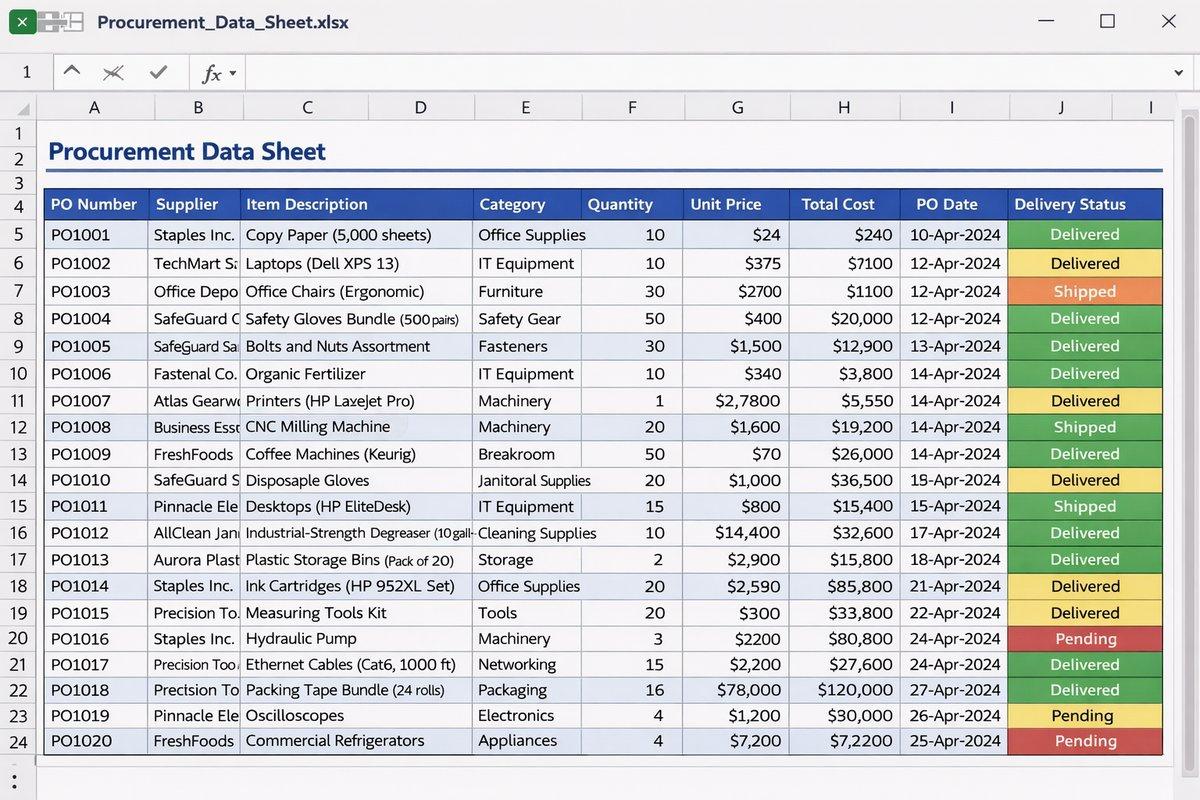Click the Procurement Data Sheet title cell
This screenshot has width=1200, height=800.
click(x=187, y=152)
